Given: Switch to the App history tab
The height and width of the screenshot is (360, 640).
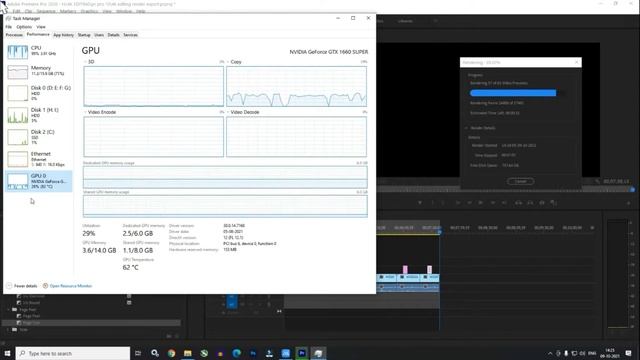Looking at the screenshot, I should point(64,35).
